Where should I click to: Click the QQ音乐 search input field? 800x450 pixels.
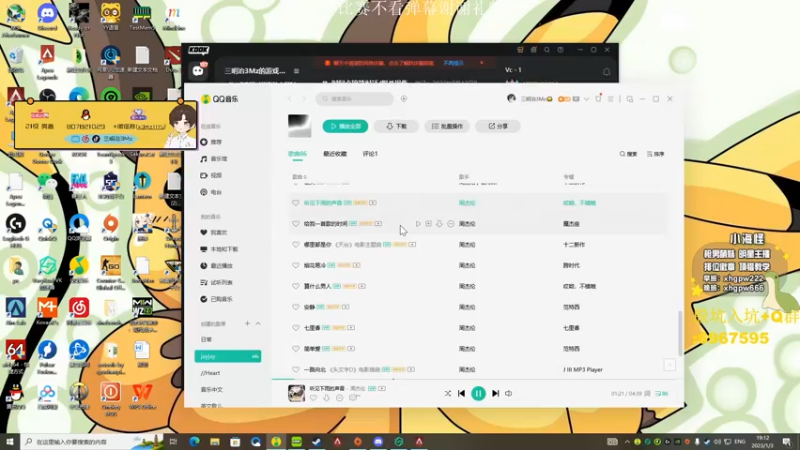(355, 98)
